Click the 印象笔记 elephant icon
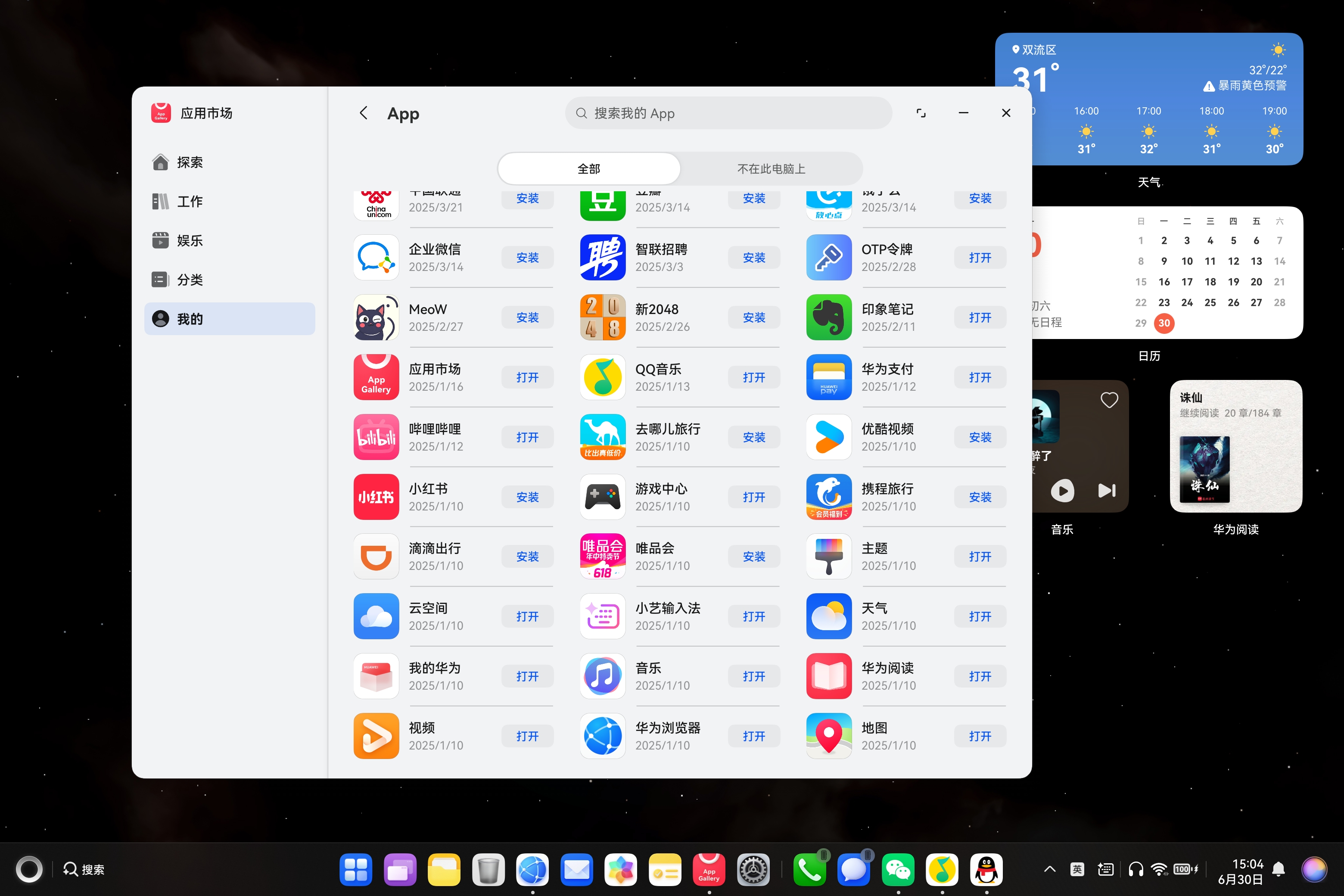 (x=828, y=317)
